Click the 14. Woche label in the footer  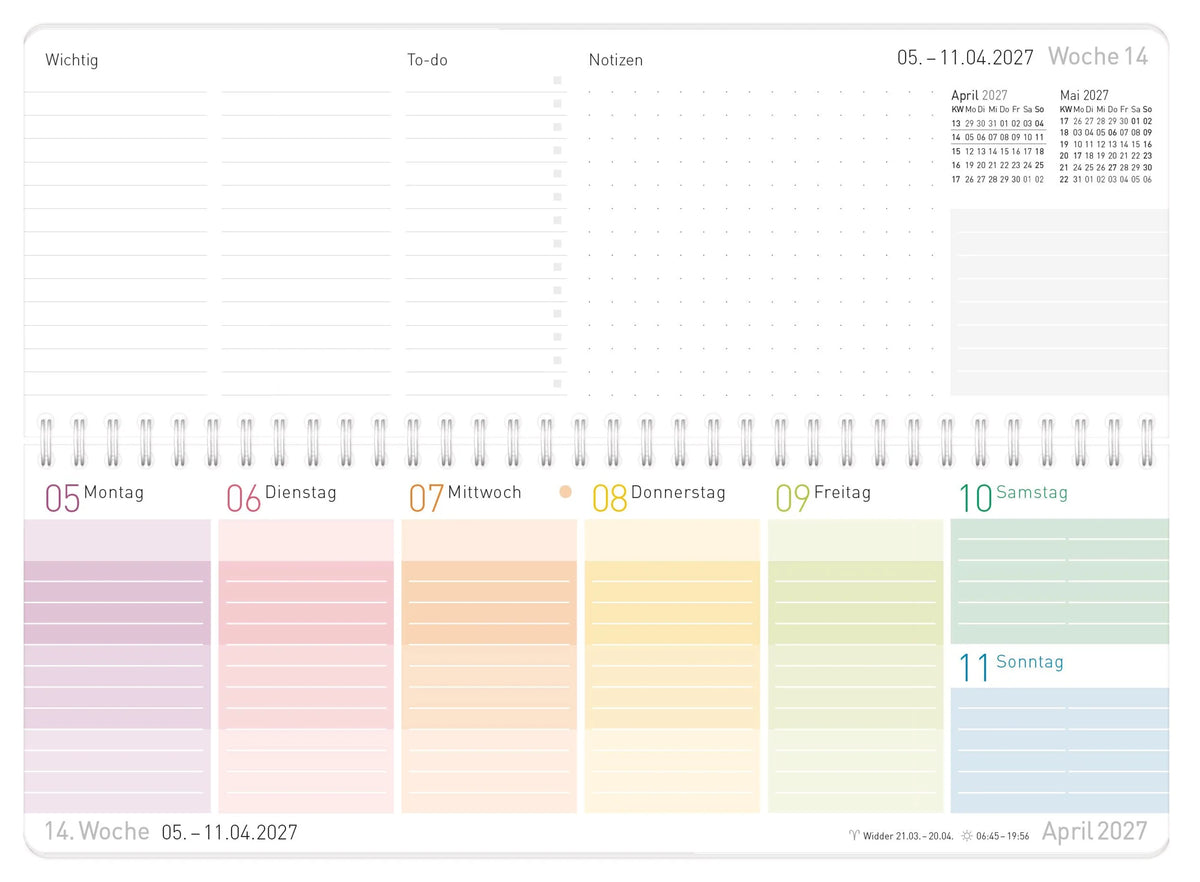97,831
